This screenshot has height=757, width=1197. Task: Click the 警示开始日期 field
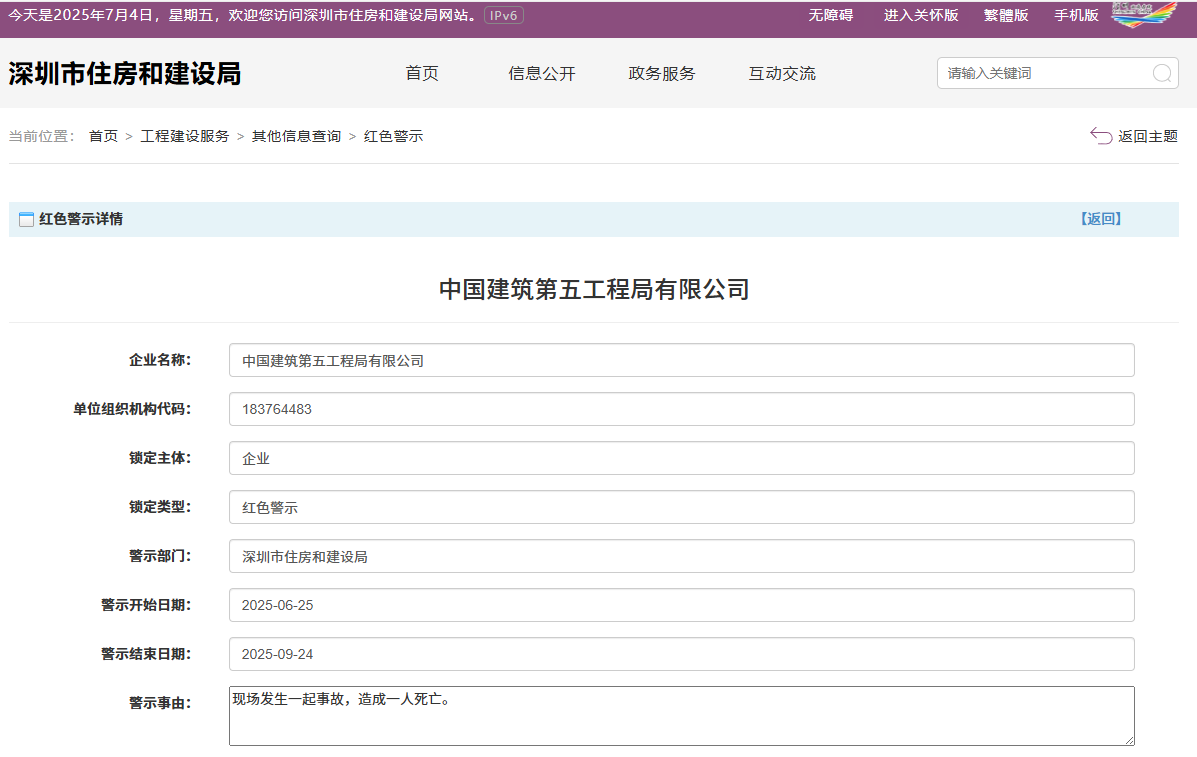(x=682, y=605)
